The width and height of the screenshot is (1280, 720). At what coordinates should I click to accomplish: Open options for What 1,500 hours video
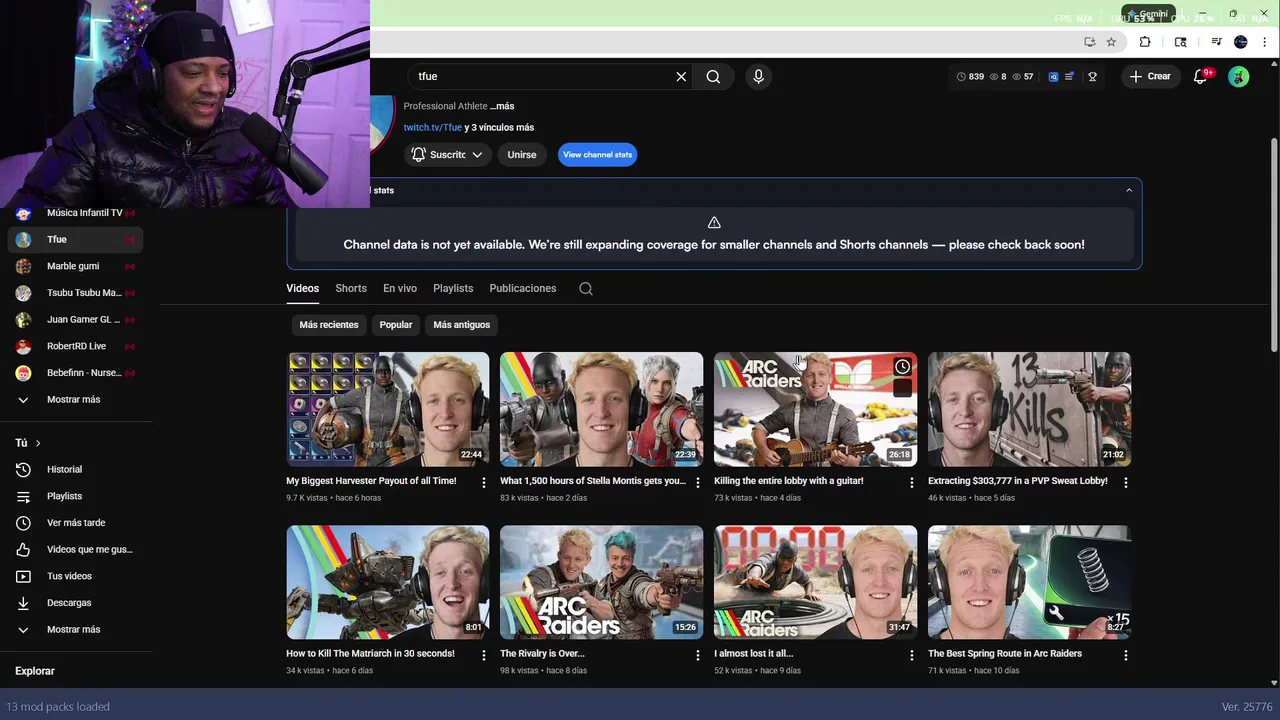pos(698,482)
